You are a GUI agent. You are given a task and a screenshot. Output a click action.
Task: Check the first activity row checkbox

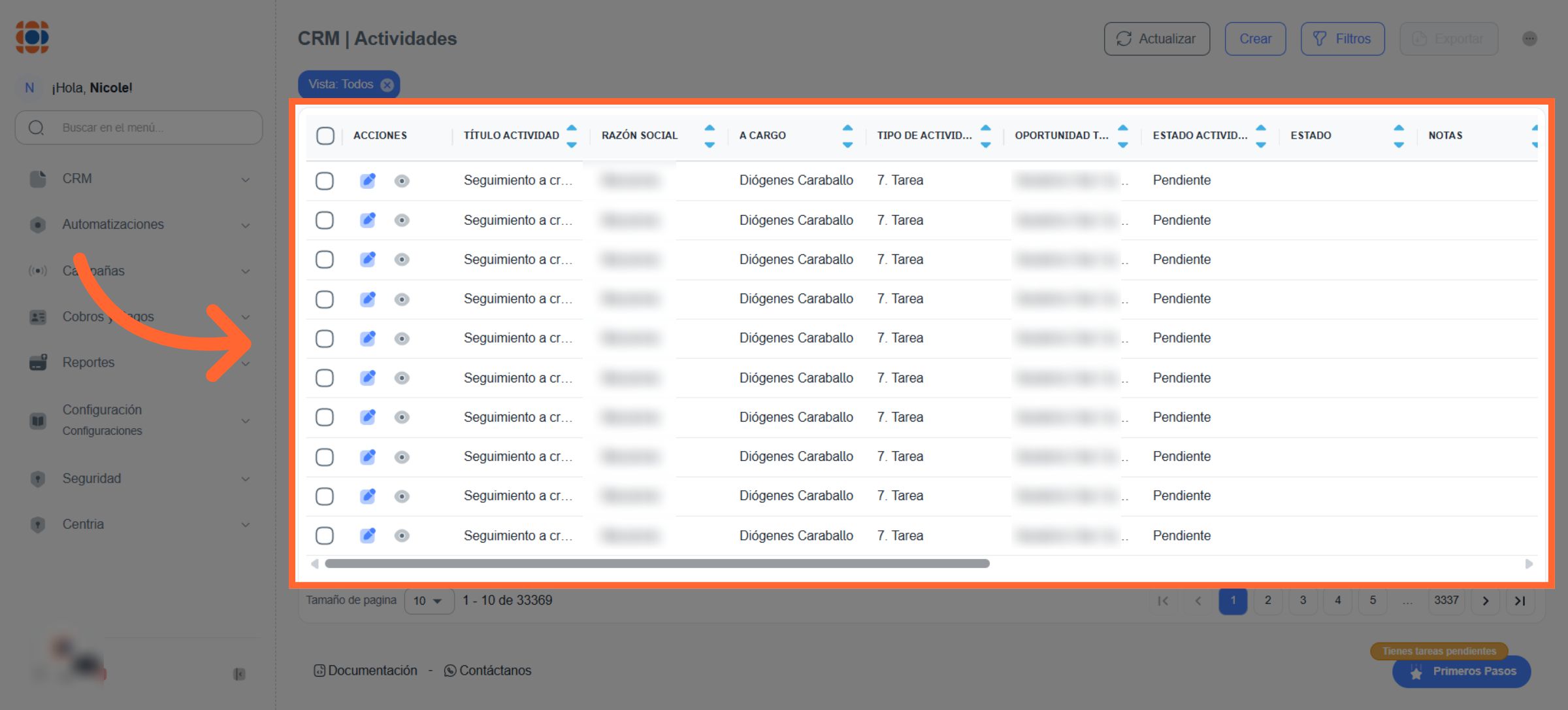[x=325, y=180]
